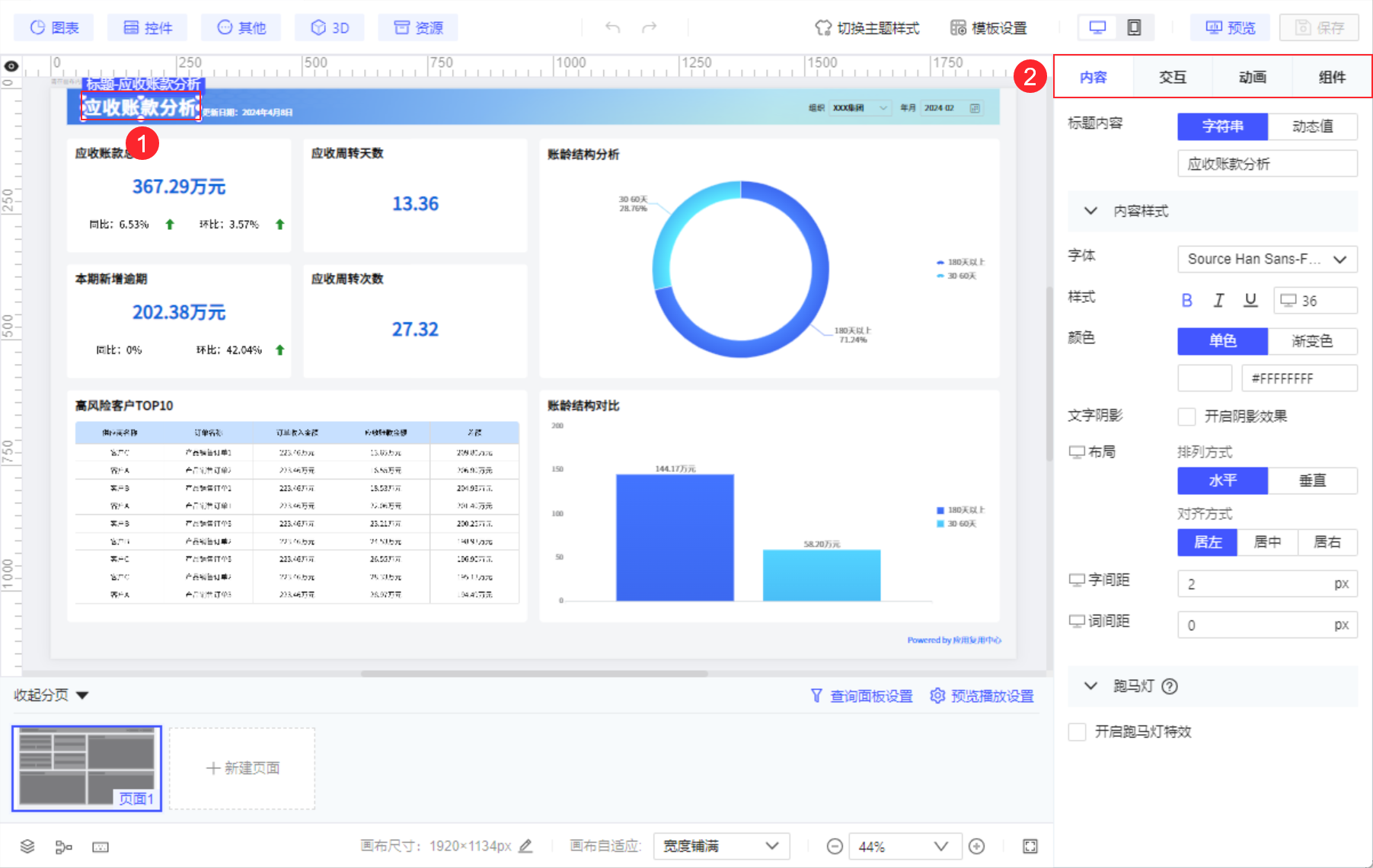Open 查询面板设置 query panel settings

tap(861, 696)
